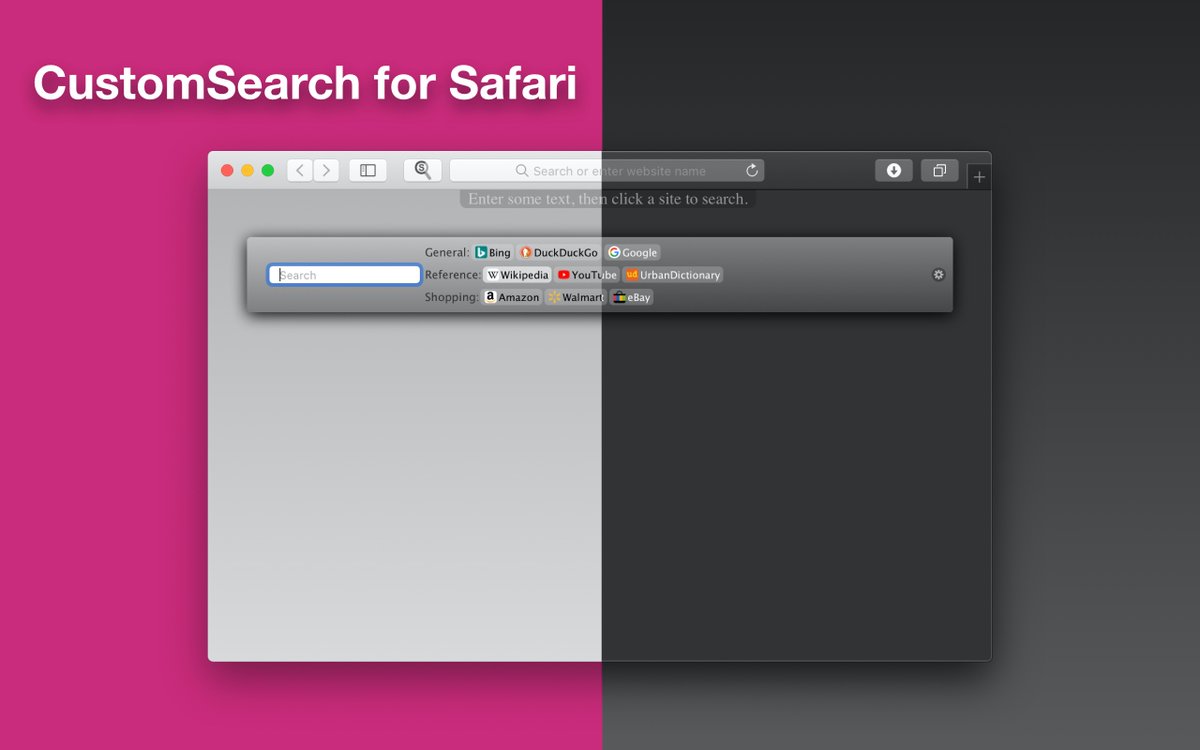Click the Safari address bar
The width and height of the screenshot is (1200, 750).
(607, 171)
